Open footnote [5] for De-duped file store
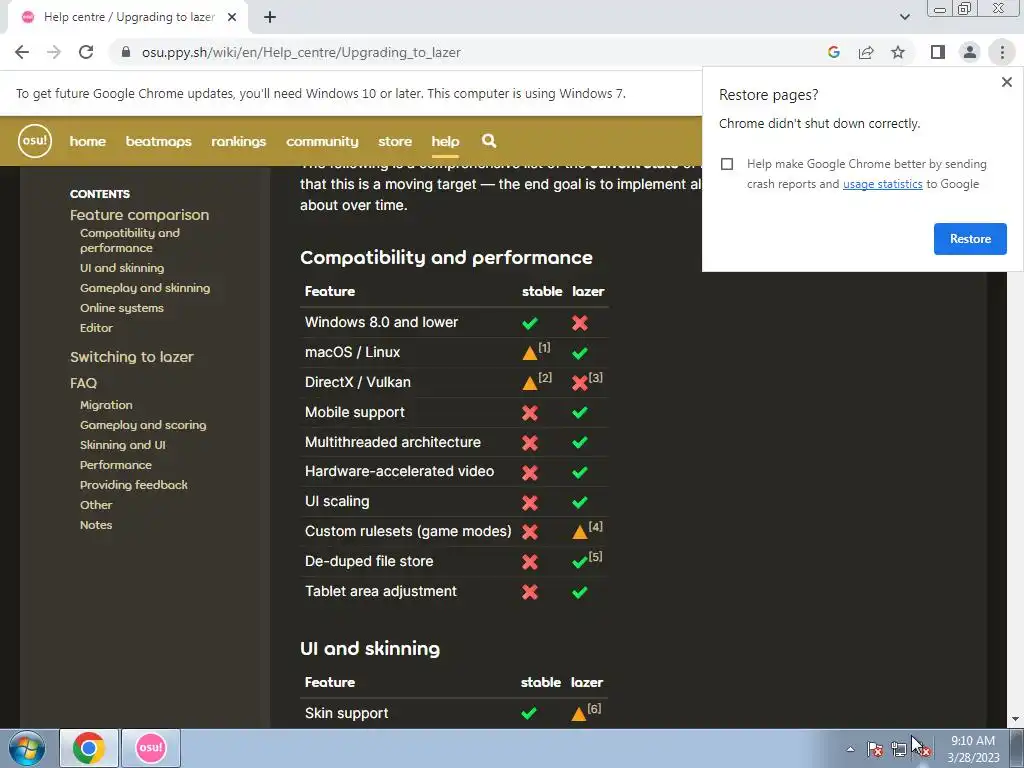This screenshot has height=768, width=1024. pos(596,556)
